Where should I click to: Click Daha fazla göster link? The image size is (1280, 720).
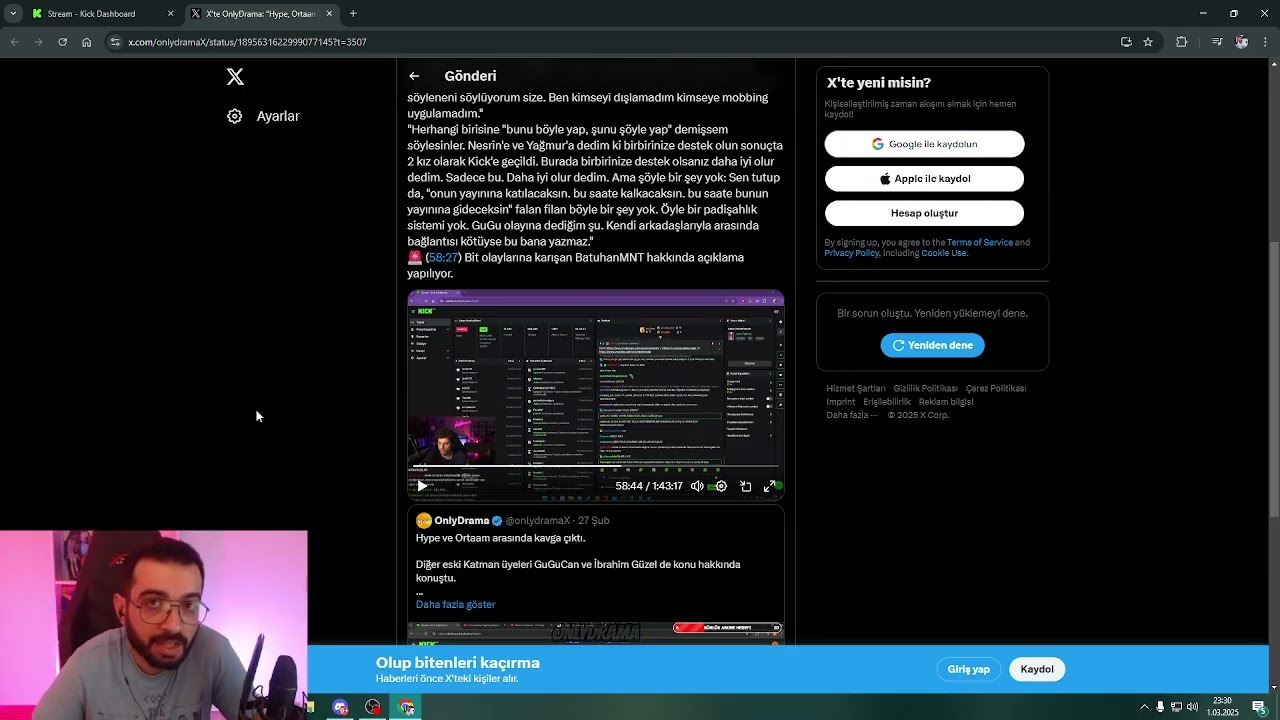(x=455, y=605)
